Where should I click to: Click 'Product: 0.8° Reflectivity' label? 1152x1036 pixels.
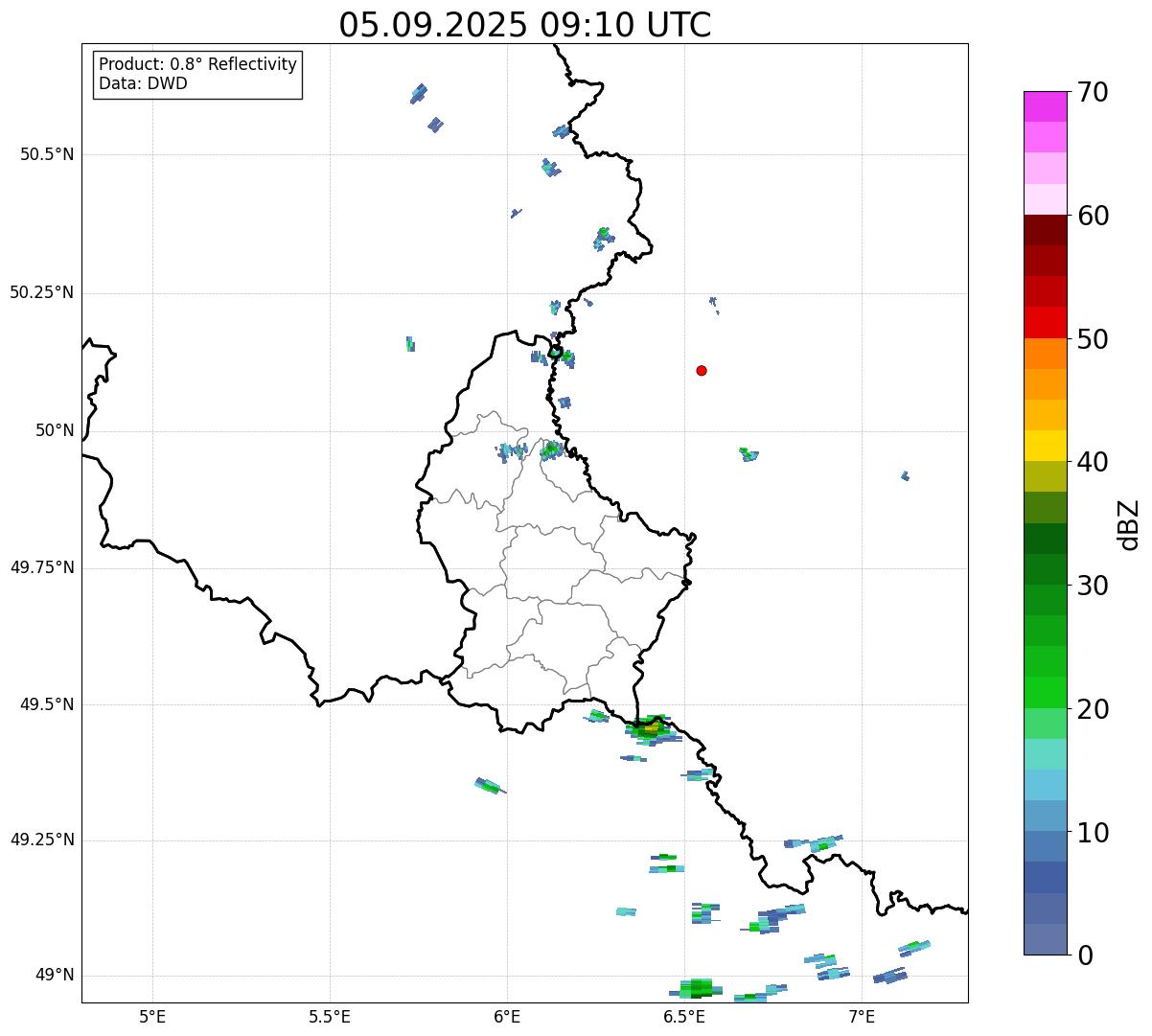coord(198,64)
